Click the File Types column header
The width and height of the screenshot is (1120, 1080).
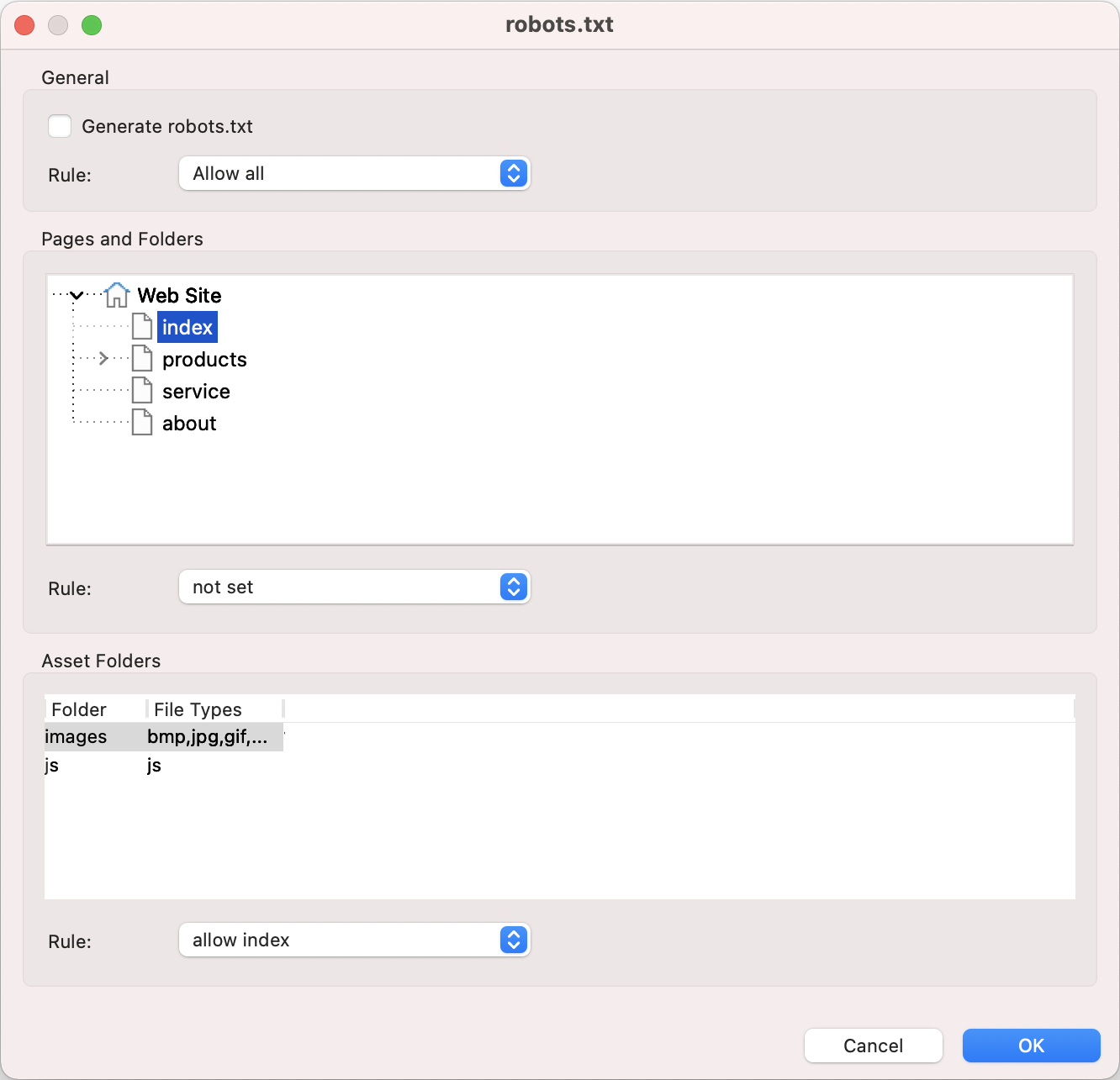[x=198, y=709]
